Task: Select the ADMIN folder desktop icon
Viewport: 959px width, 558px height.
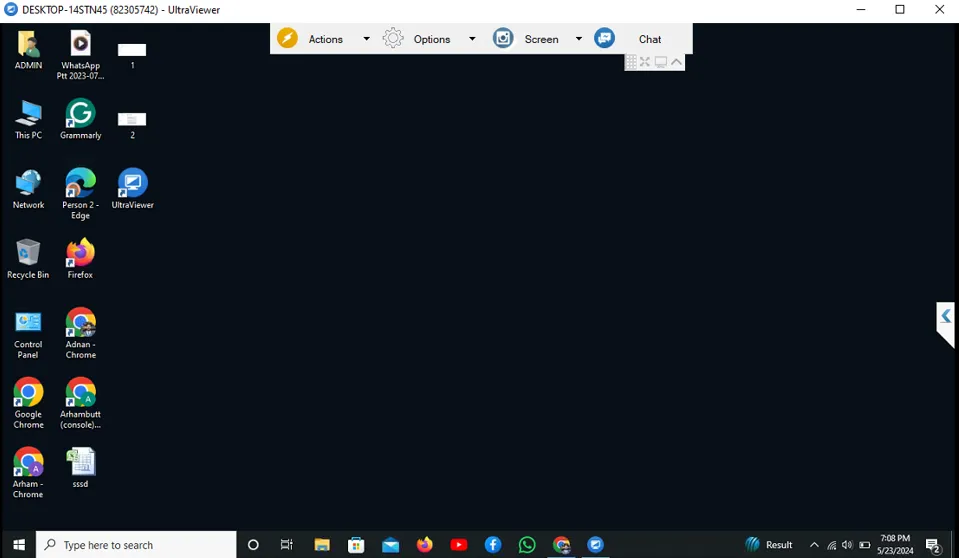Action: (28, 51)
